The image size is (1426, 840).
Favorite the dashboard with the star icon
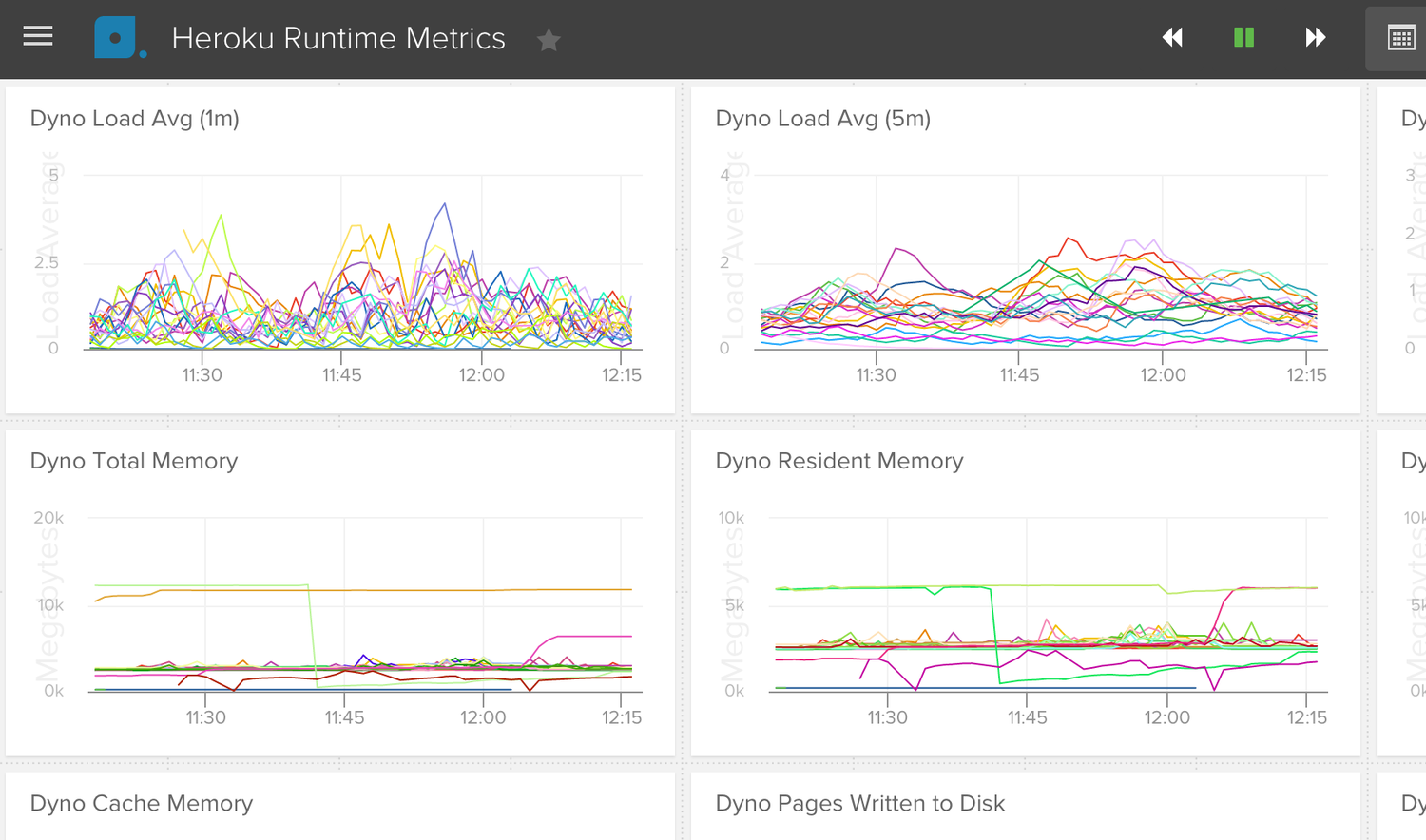(x=549, y=40)
